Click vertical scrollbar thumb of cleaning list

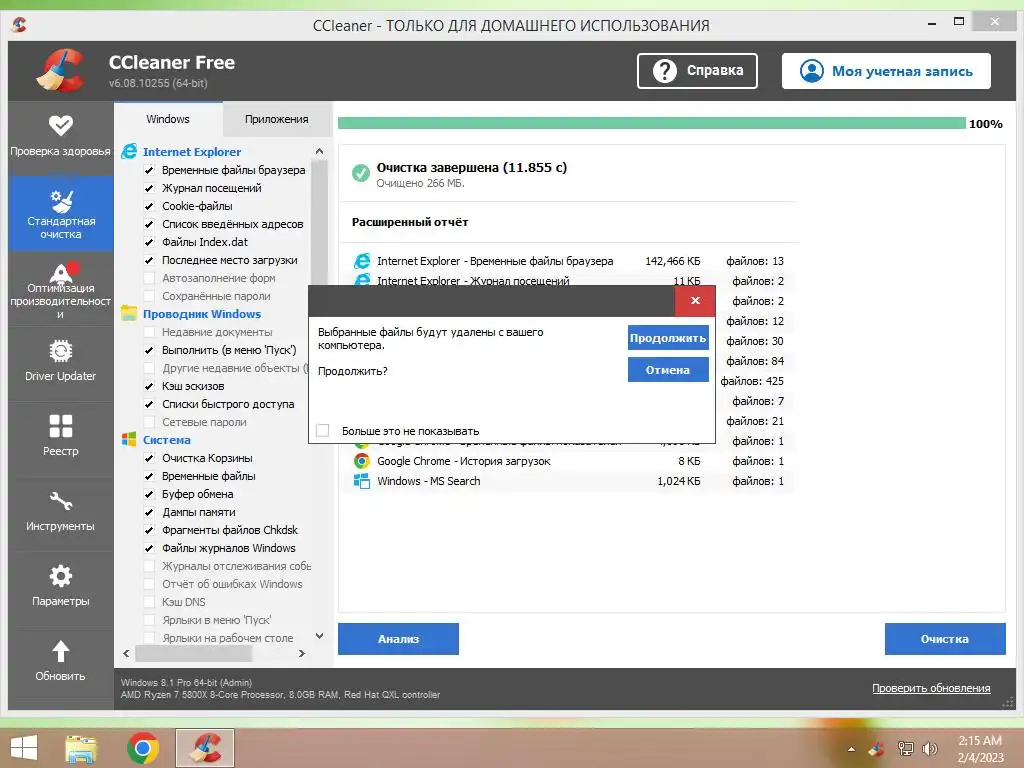[319, 223]
